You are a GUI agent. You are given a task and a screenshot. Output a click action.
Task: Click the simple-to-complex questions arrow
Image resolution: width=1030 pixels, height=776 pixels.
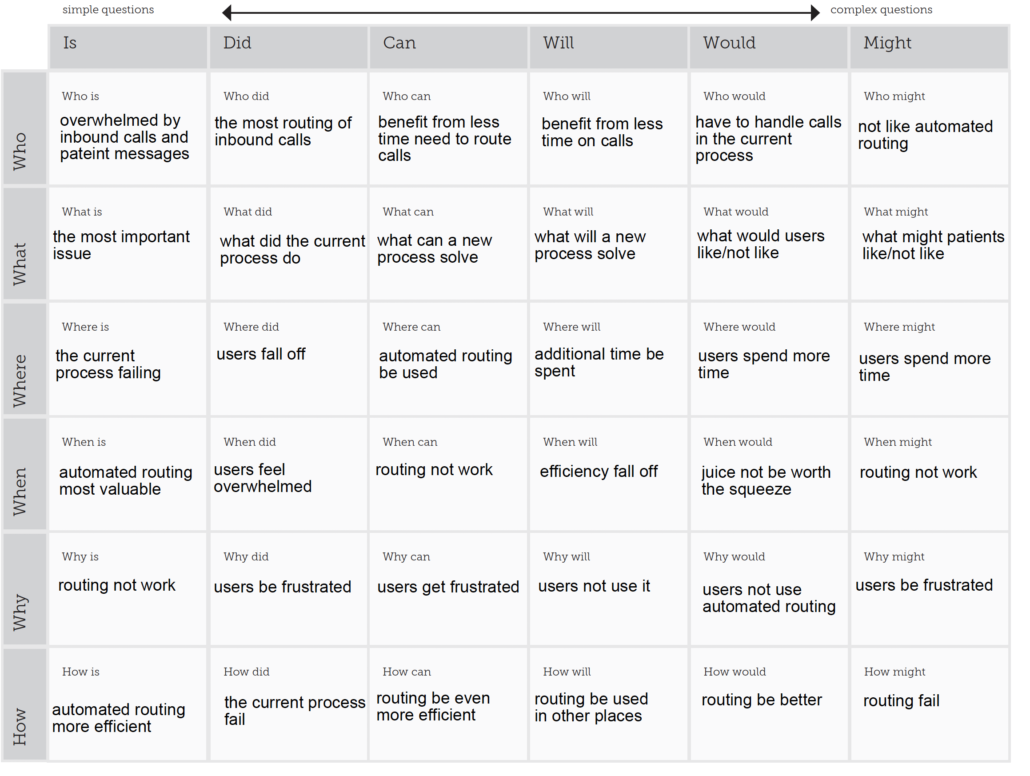pyautogui.click(x=520, y=12)
